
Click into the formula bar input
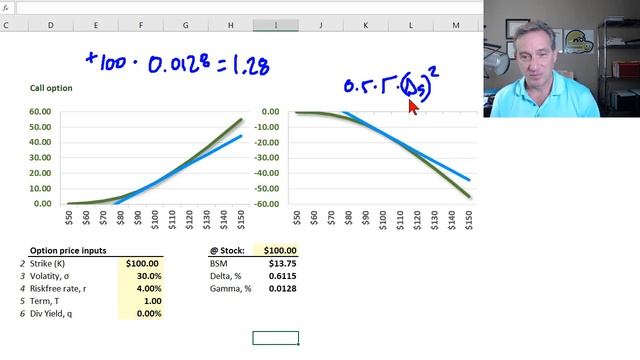tap(250, 8)
